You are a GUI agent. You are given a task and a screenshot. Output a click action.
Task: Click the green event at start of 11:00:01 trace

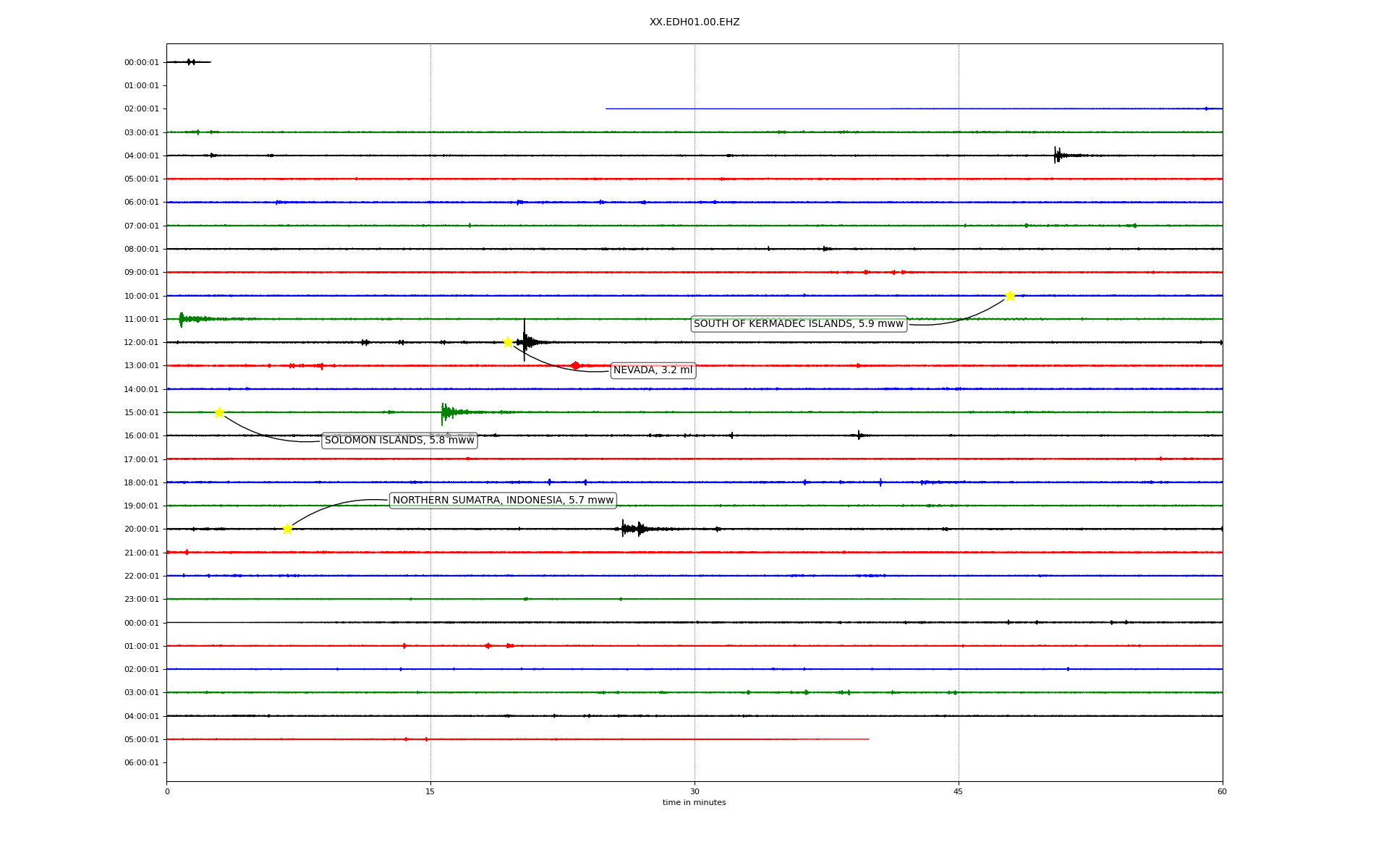pos(182,319)
